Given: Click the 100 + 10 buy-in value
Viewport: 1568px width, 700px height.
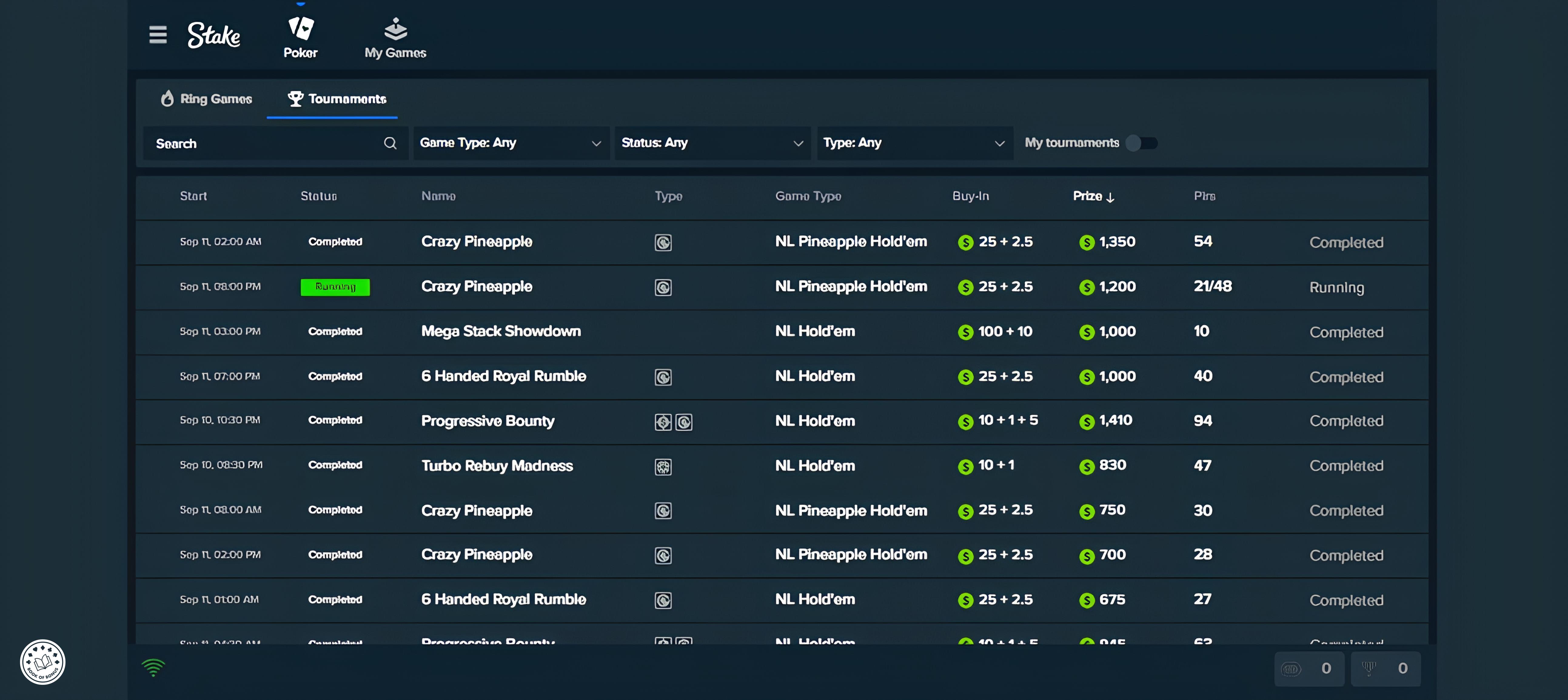Looking at the screenshot, I should click(x=1005, y=331).
